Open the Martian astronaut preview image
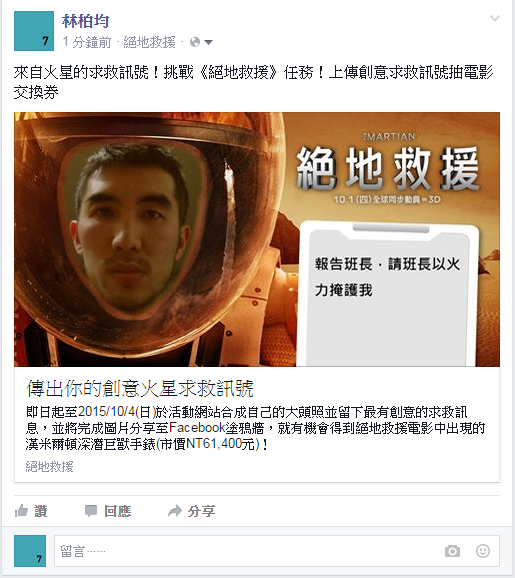Screen dimensions: 515x578 (x=257, y=239)
